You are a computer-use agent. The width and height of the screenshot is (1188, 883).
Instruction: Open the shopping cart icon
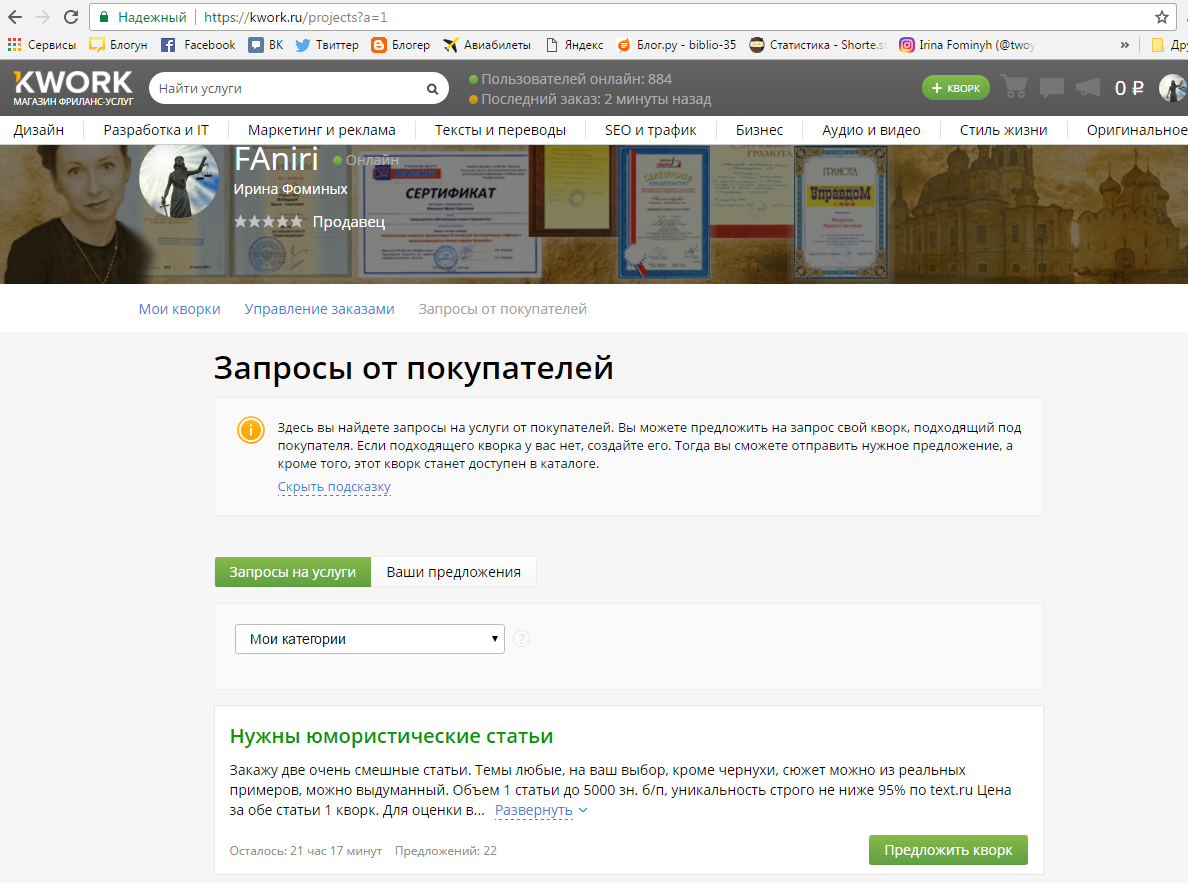(1014, 87)
